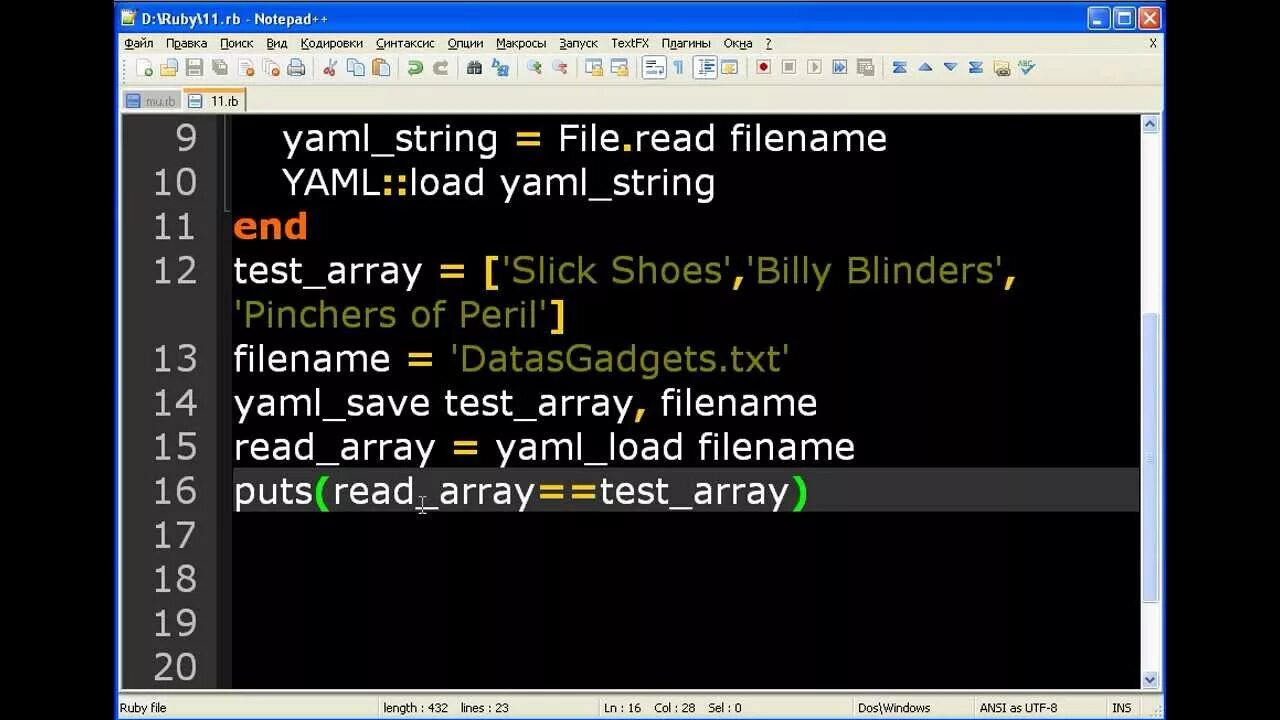Image resolution: width=1280 pixels, height=720 pixels.
Task: Close the current document with the Close icon
Action: click(245, 68)
